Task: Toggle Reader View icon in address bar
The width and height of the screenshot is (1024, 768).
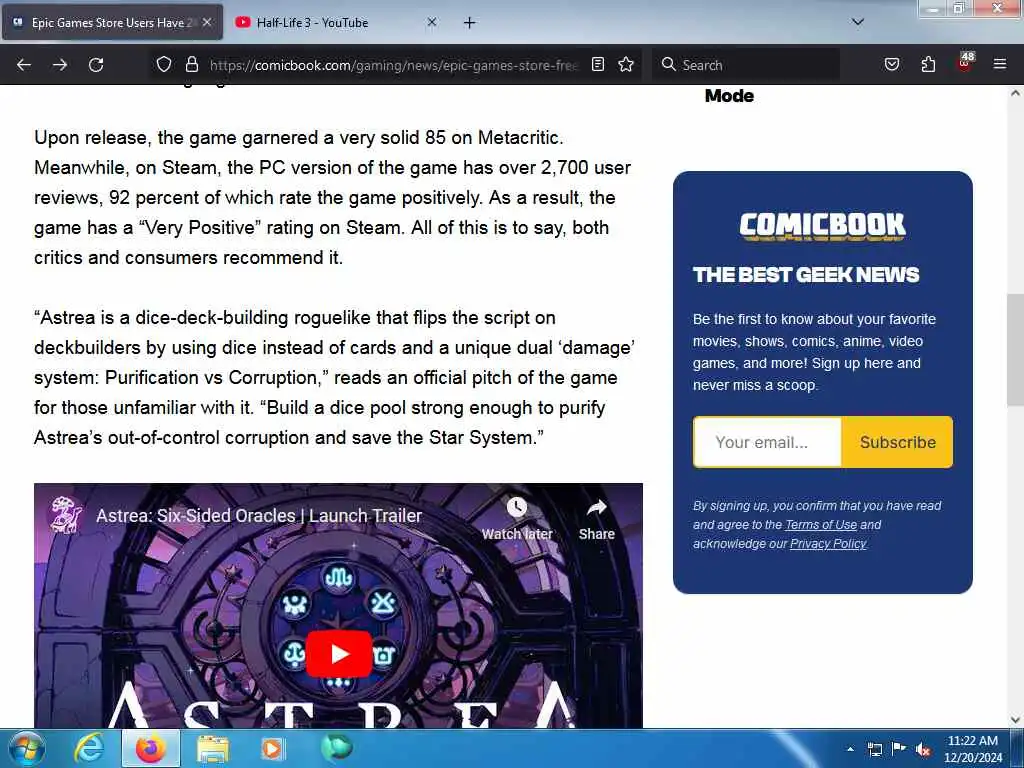Action: [x=598, y=64]
